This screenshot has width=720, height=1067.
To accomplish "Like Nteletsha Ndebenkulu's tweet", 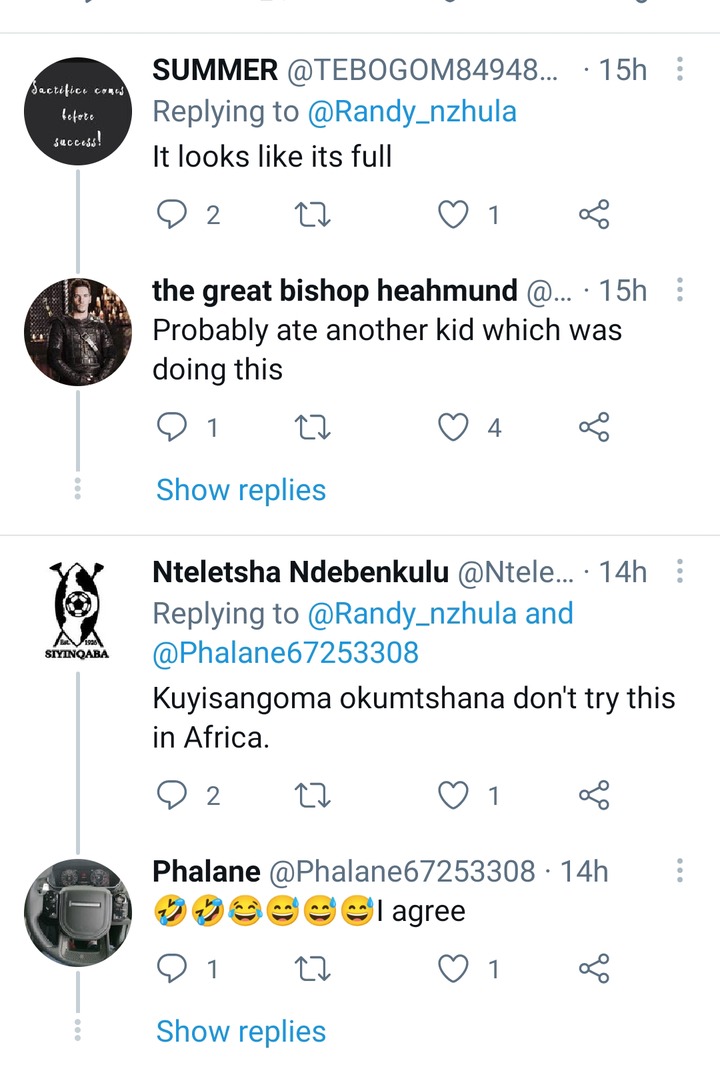I will point(453,795).
